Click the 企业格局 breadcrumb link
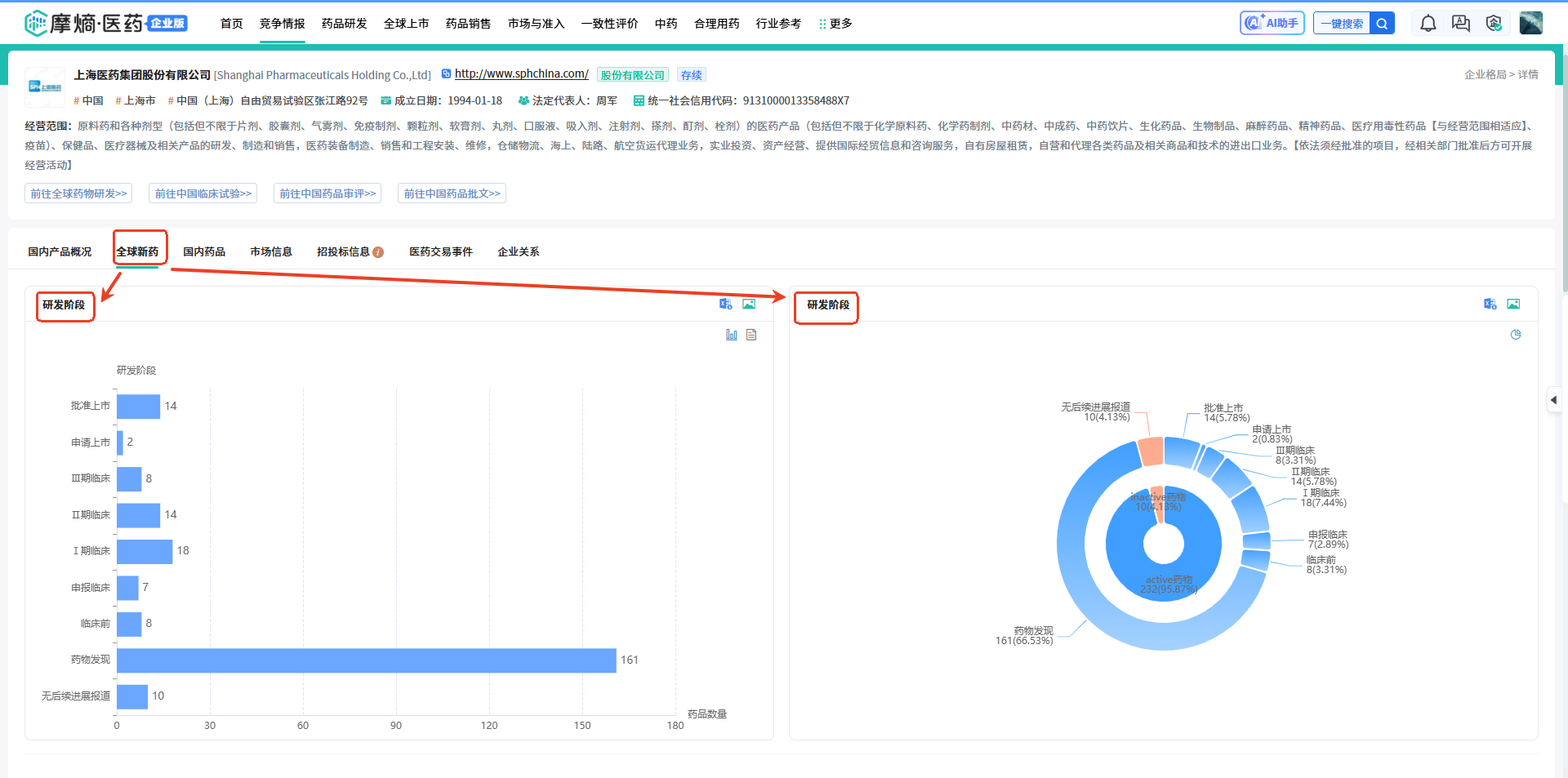 pyautogui.click(x=1486, y=74)
